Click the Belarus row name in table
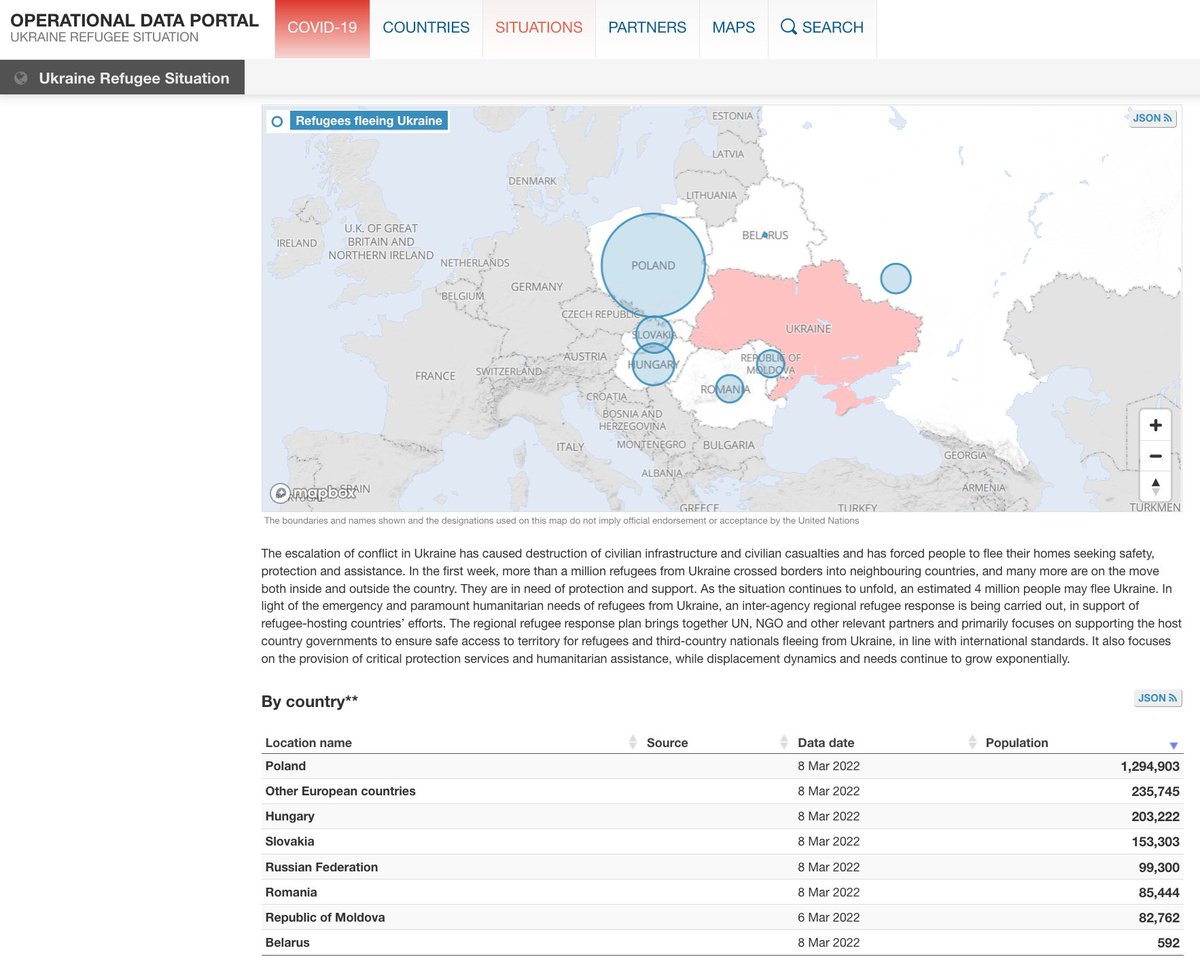Viewport: 1200px width, 978px height. pos(287,942)
